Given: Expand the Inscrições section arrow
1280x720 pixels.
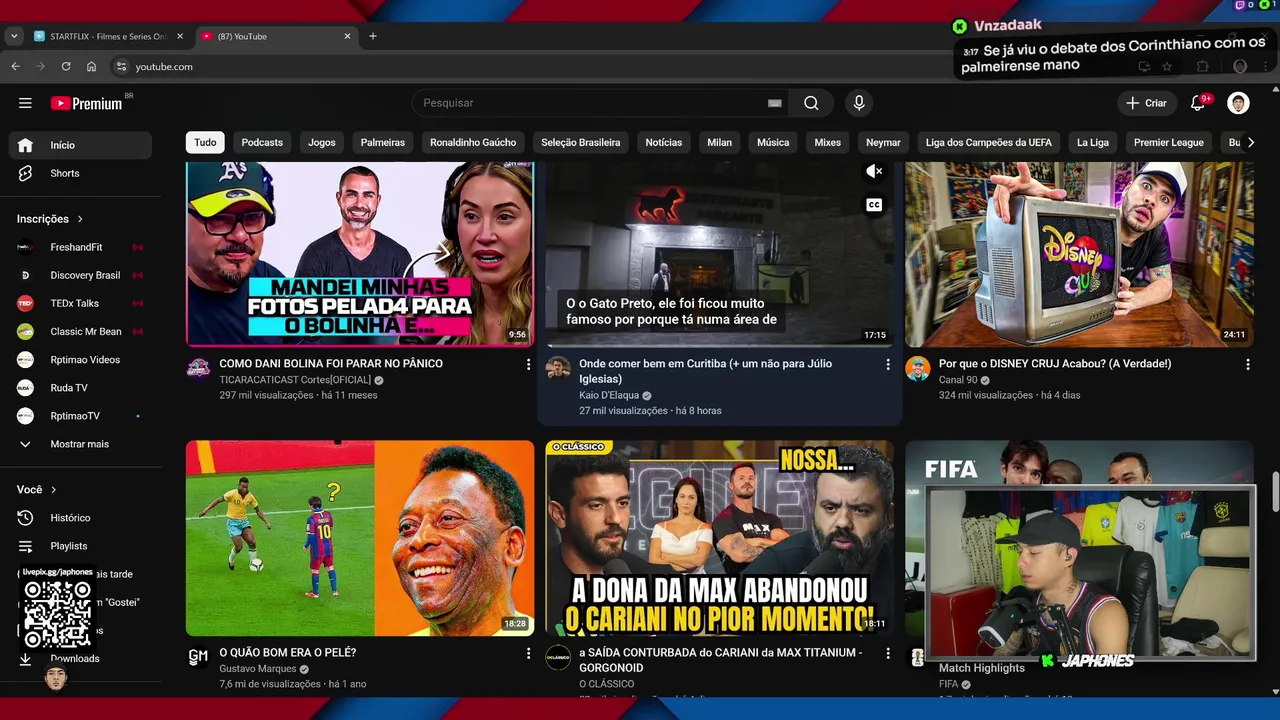Looking at the screenshot, I should [x=80, y=219].
